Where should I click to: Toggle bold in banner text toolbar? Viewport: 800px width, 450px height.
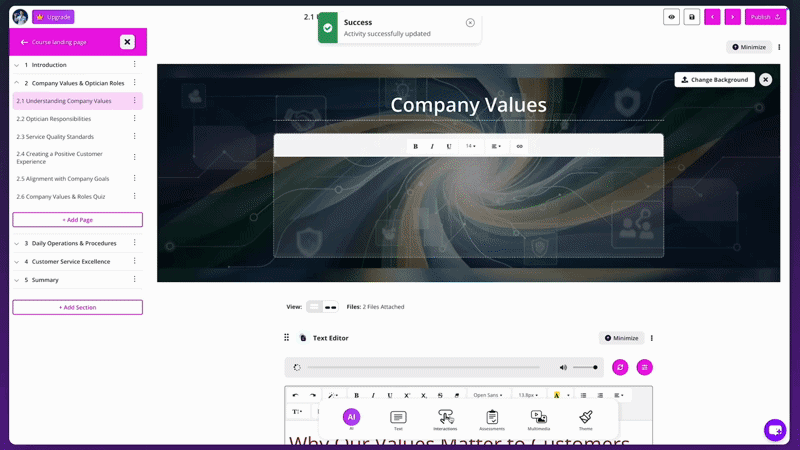(x=415, y=146)
